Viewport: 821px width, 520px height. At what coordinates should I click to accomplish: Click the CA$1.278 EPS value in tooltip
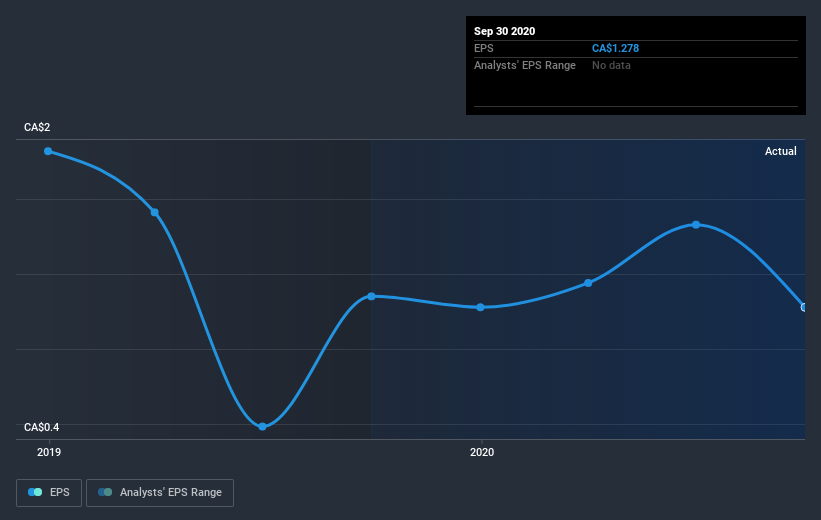tap(615, 48)
